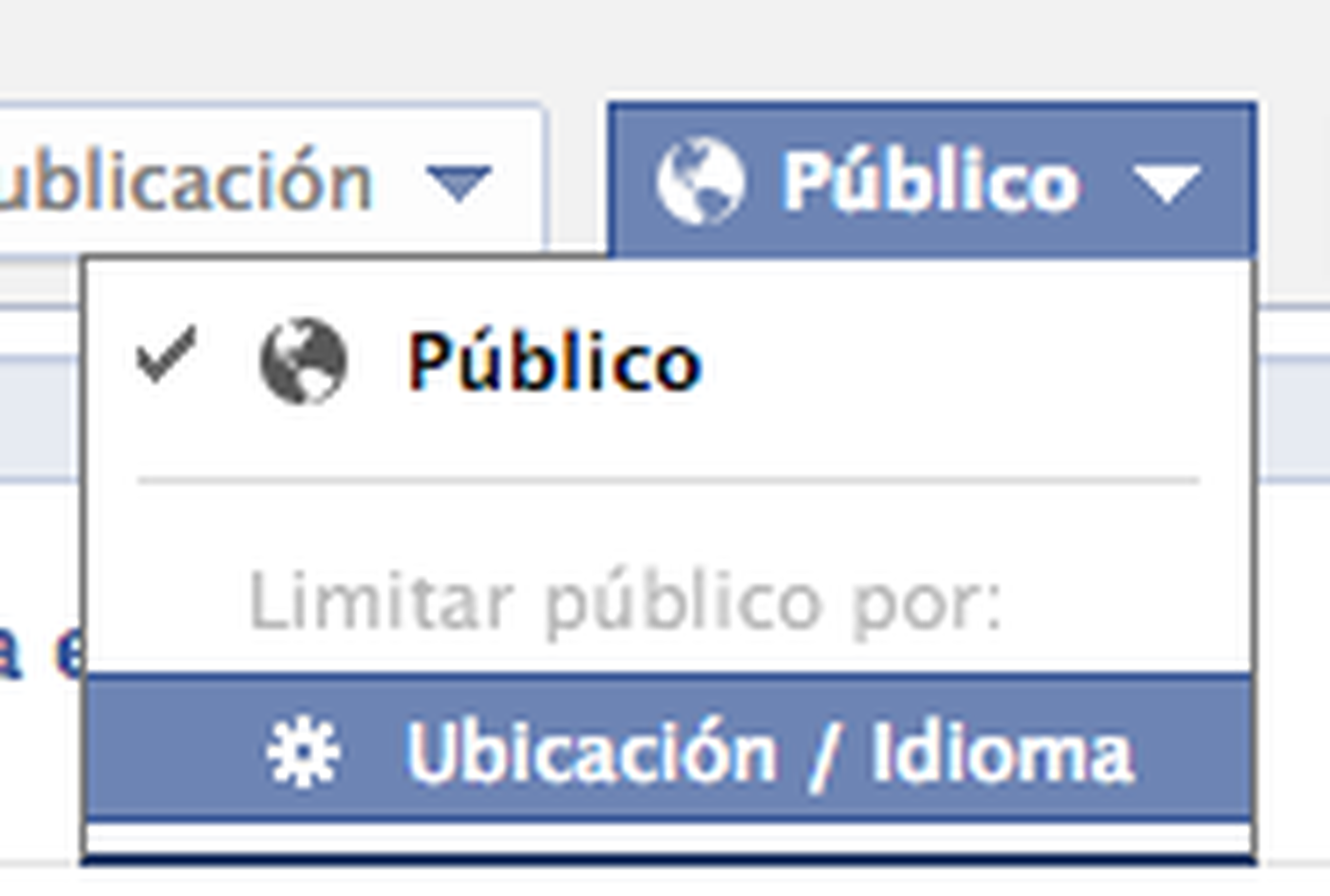1330x896 pixels.
Task: Click the blue arrow on the publicación dropdown
Action: pyautogui.click(x=460, y=183)
